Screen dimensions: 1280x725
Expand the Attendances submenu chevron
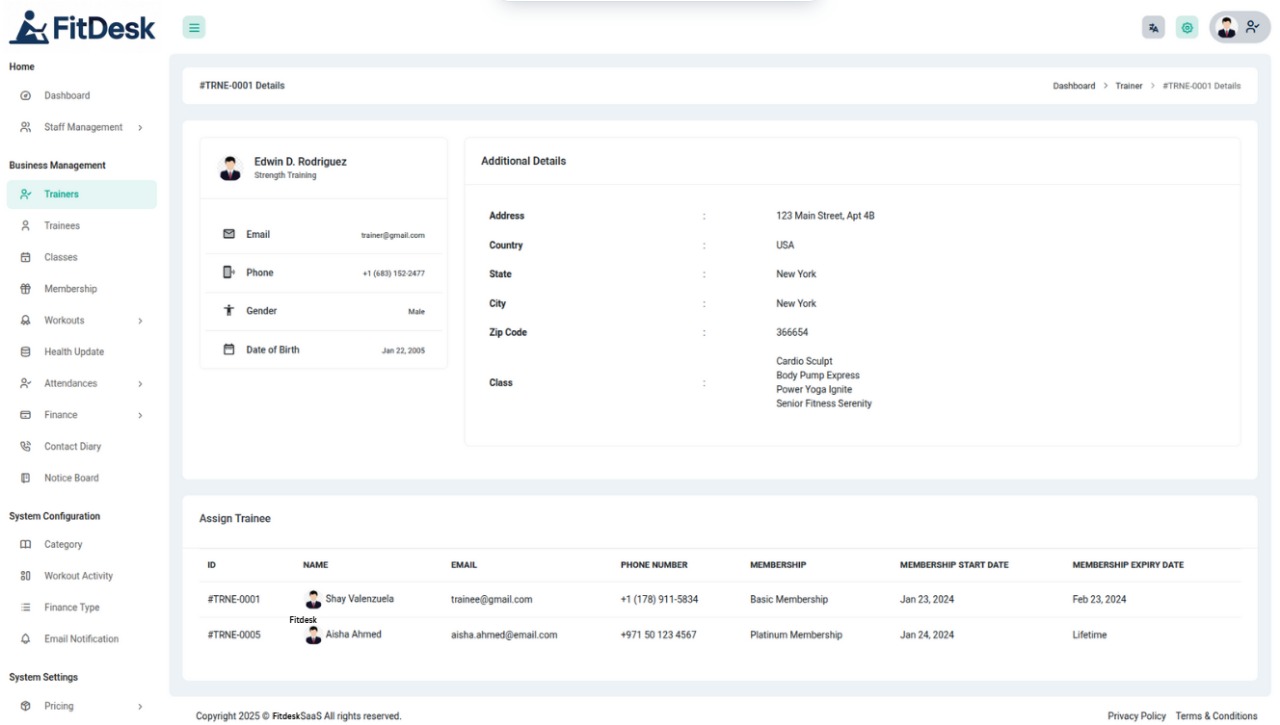click(140, 384)
